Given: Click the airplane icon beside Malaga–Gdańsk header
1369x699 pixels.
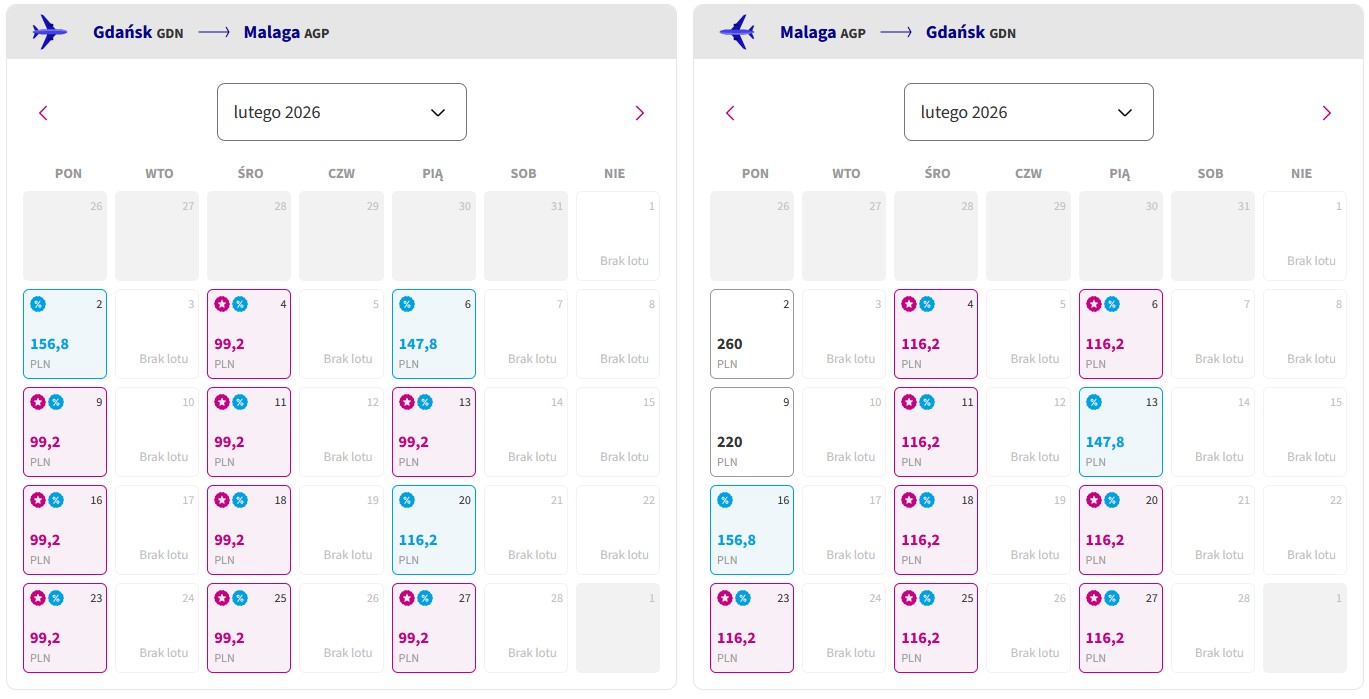Looking at the screenshot, I should 736,32.
